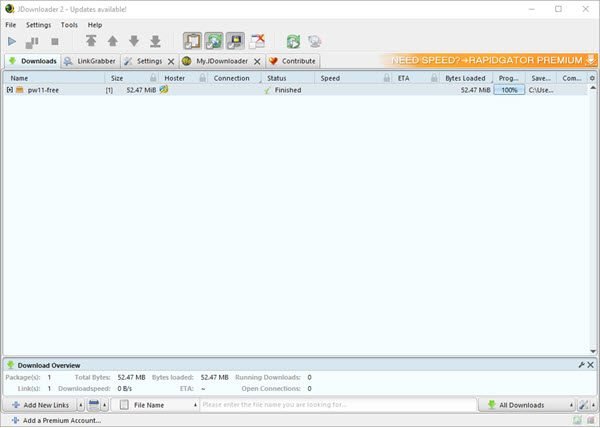Click the green update check icon

[293, 41]
